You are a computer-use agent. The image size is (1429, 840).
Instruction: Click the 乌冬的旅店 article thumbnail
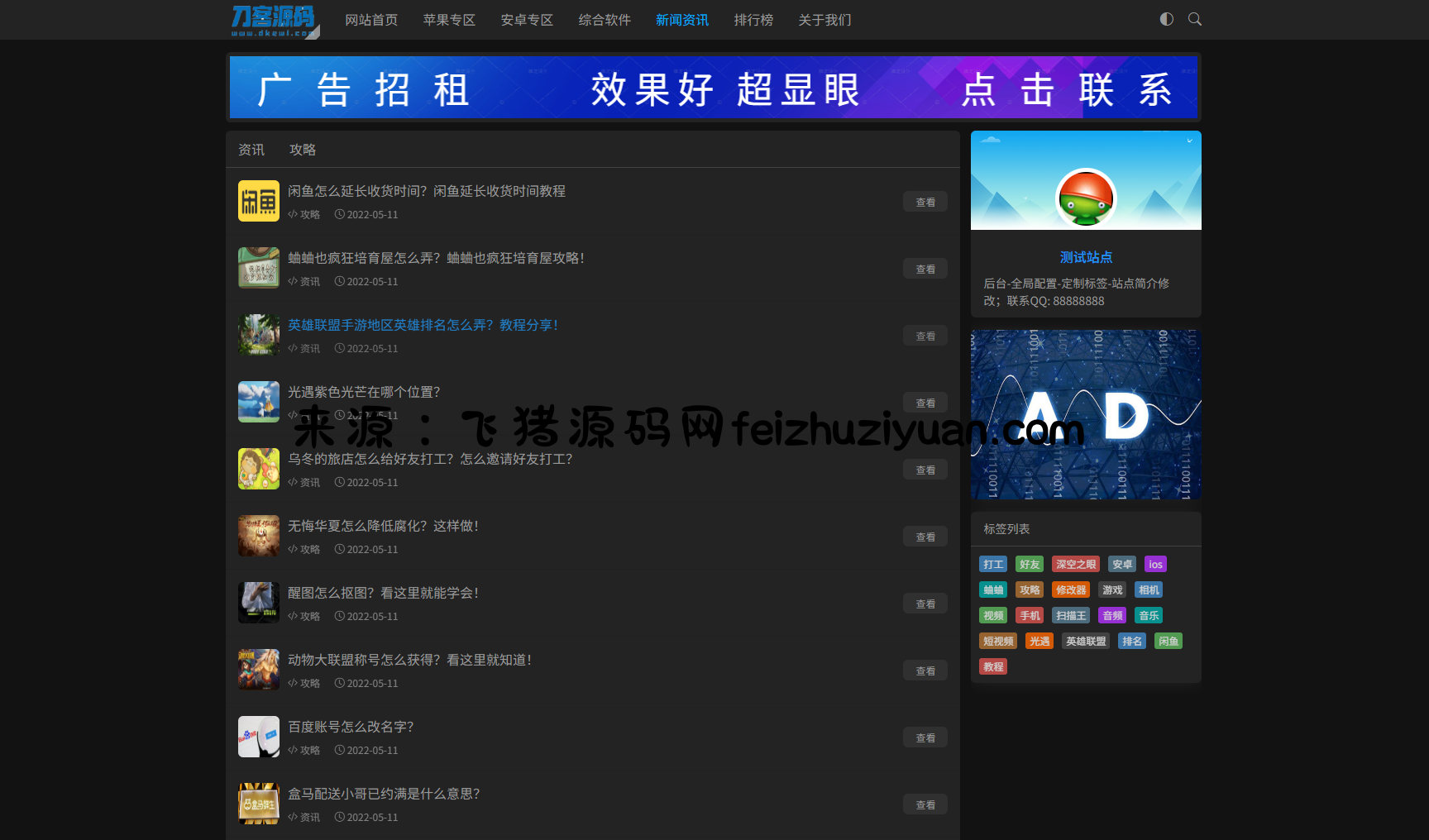tap(259, 469)
